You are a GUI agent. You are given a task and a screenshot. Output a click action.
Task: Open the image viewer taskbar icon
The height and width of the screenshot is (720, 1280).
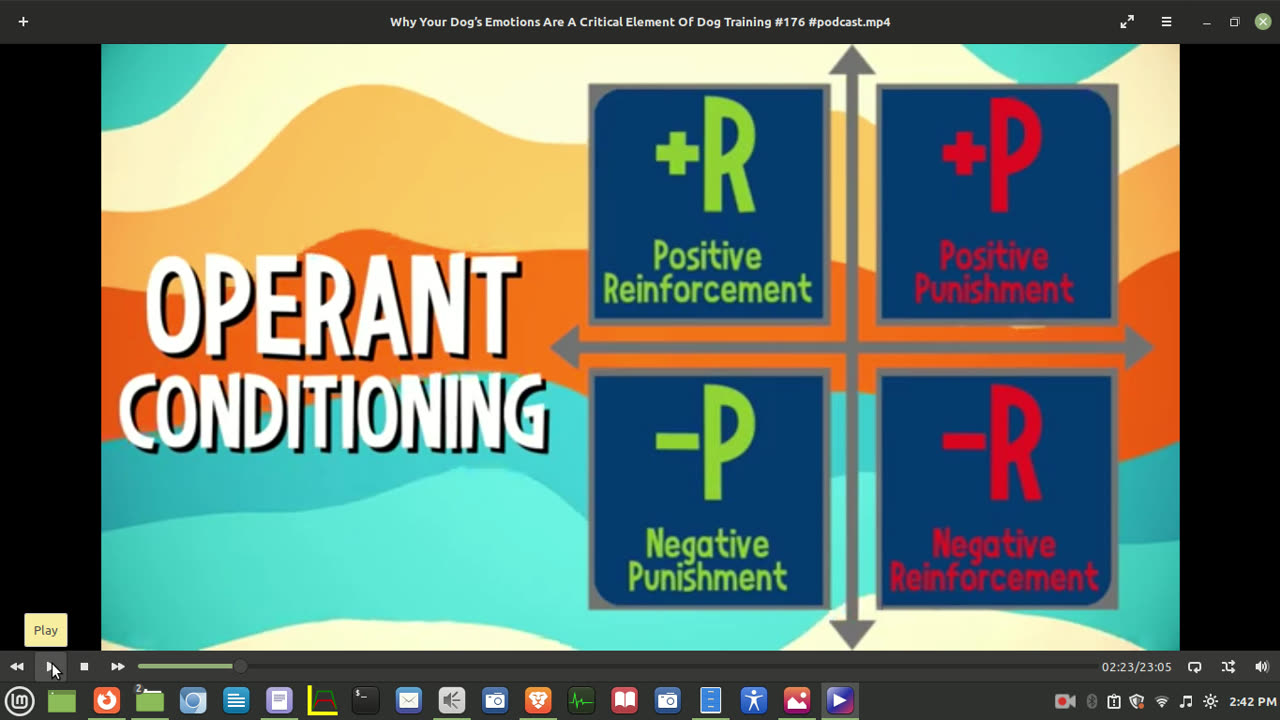pos(797,701)
